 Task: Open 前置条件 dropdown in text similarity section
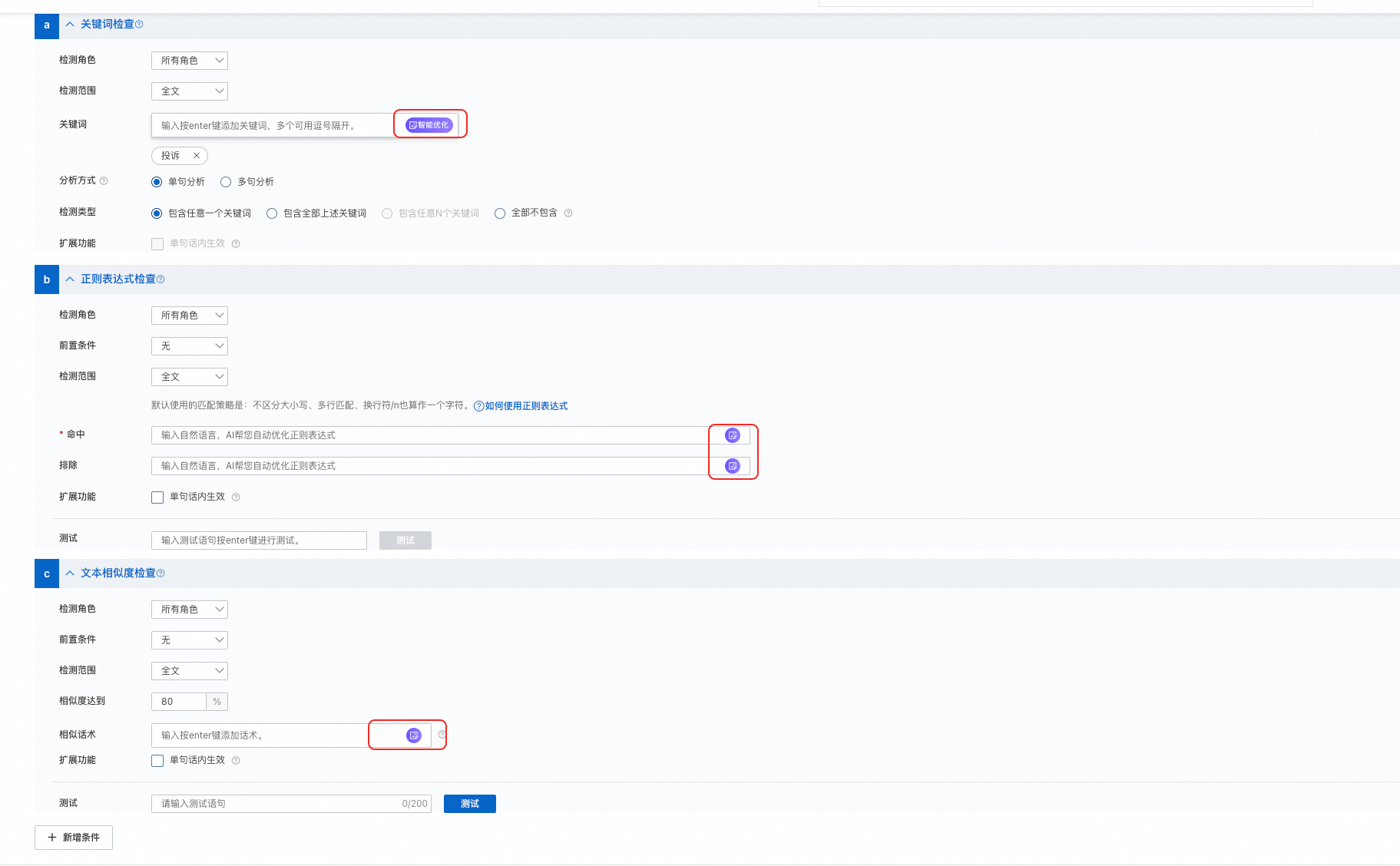(190, 640)
